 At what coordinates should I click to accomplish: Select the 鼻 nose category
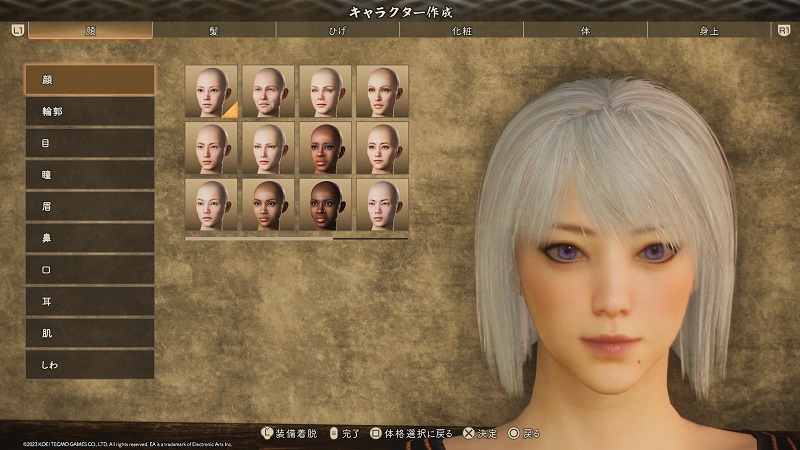(90, 238)
